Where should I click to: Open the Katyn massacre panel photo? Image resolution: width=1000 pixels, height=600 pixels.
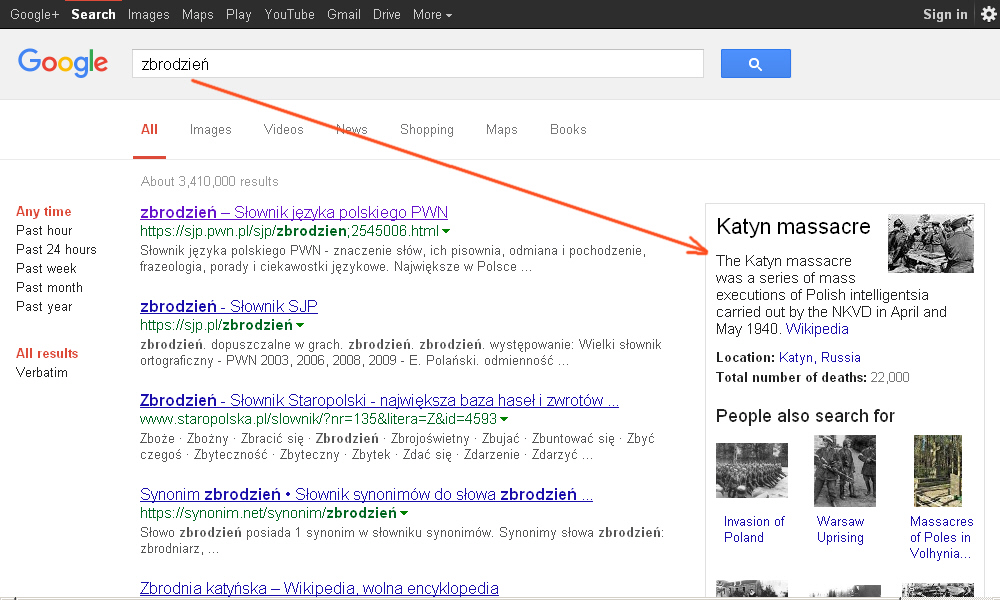tap(930, 243)
